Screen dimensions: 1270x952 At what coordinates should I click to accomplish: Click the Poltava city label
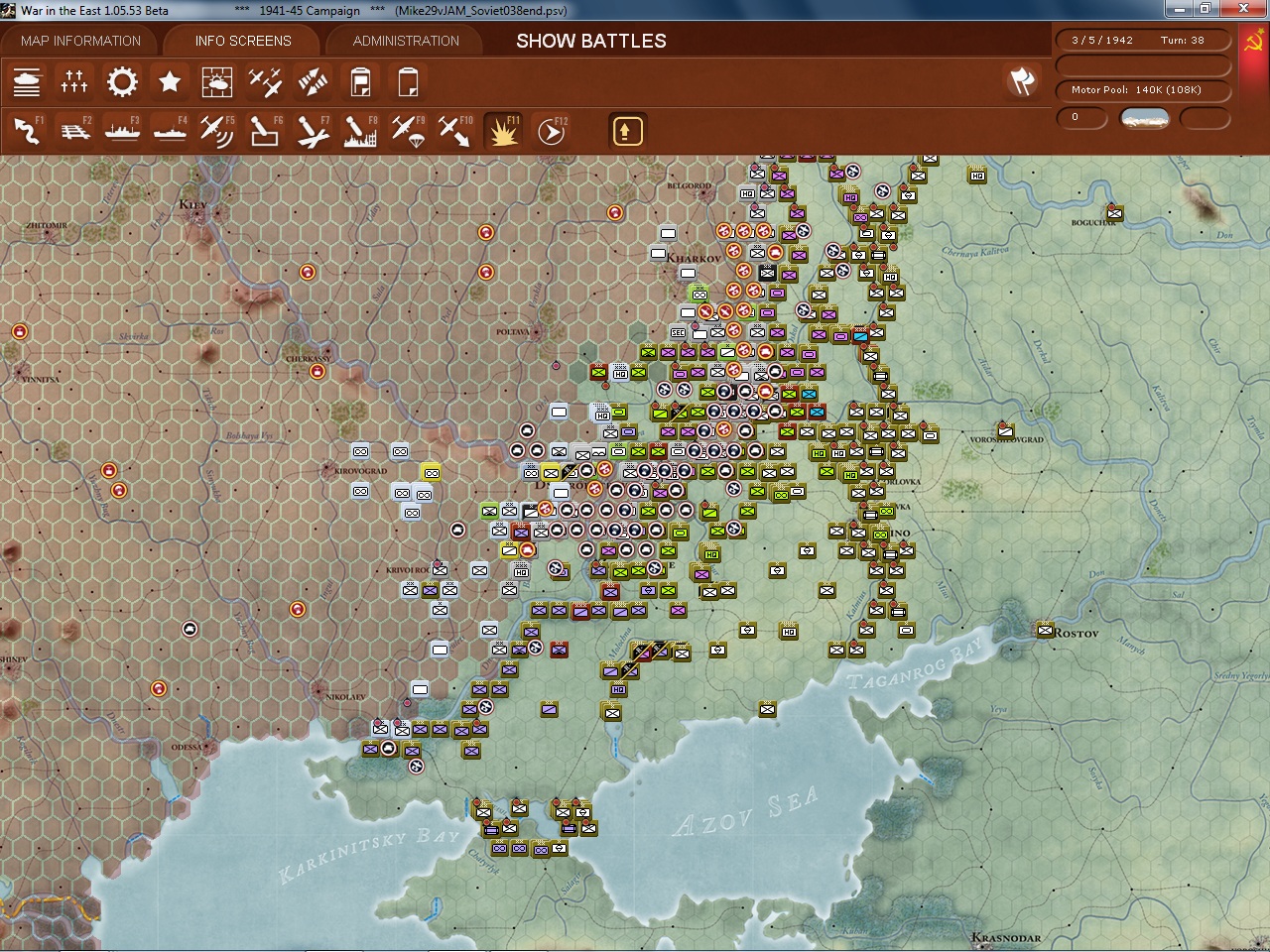pyautogui.click(x=514, y=331)
